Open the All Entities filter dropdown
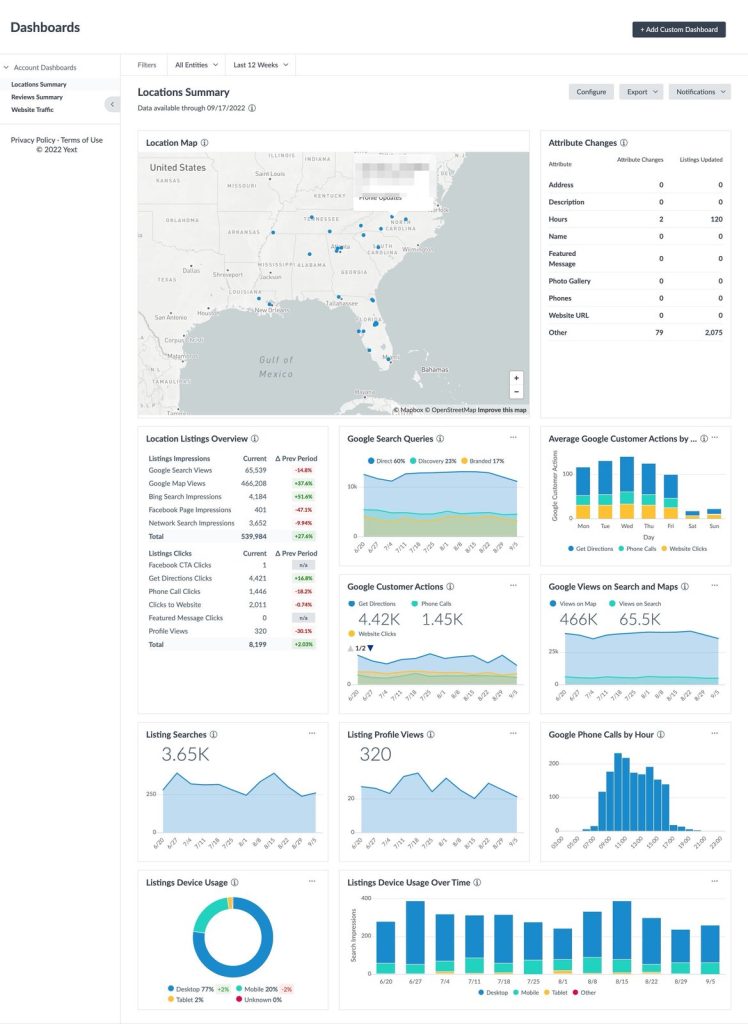The height and width of the screenshot is (1024, 748). (196, 65)
